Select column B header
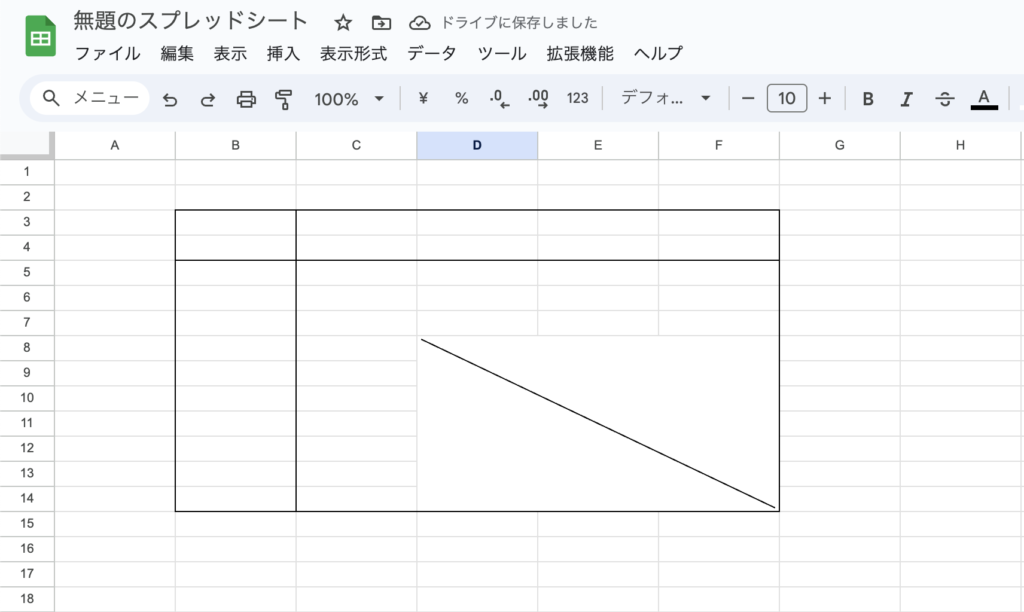The image size is (1024, 612). [x=236, y=145]
